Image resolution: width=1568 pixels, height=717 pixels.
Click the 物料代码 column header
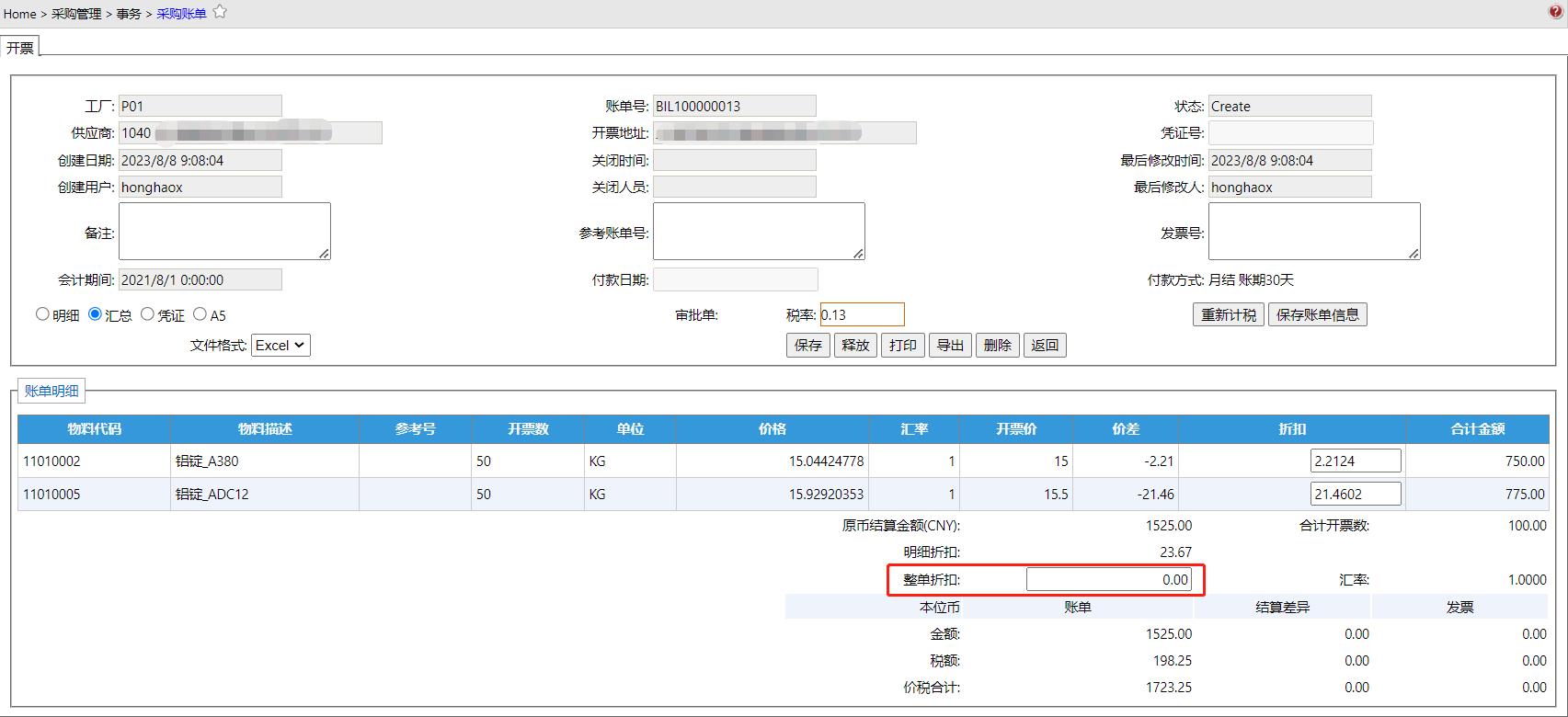tap(94, 429)
